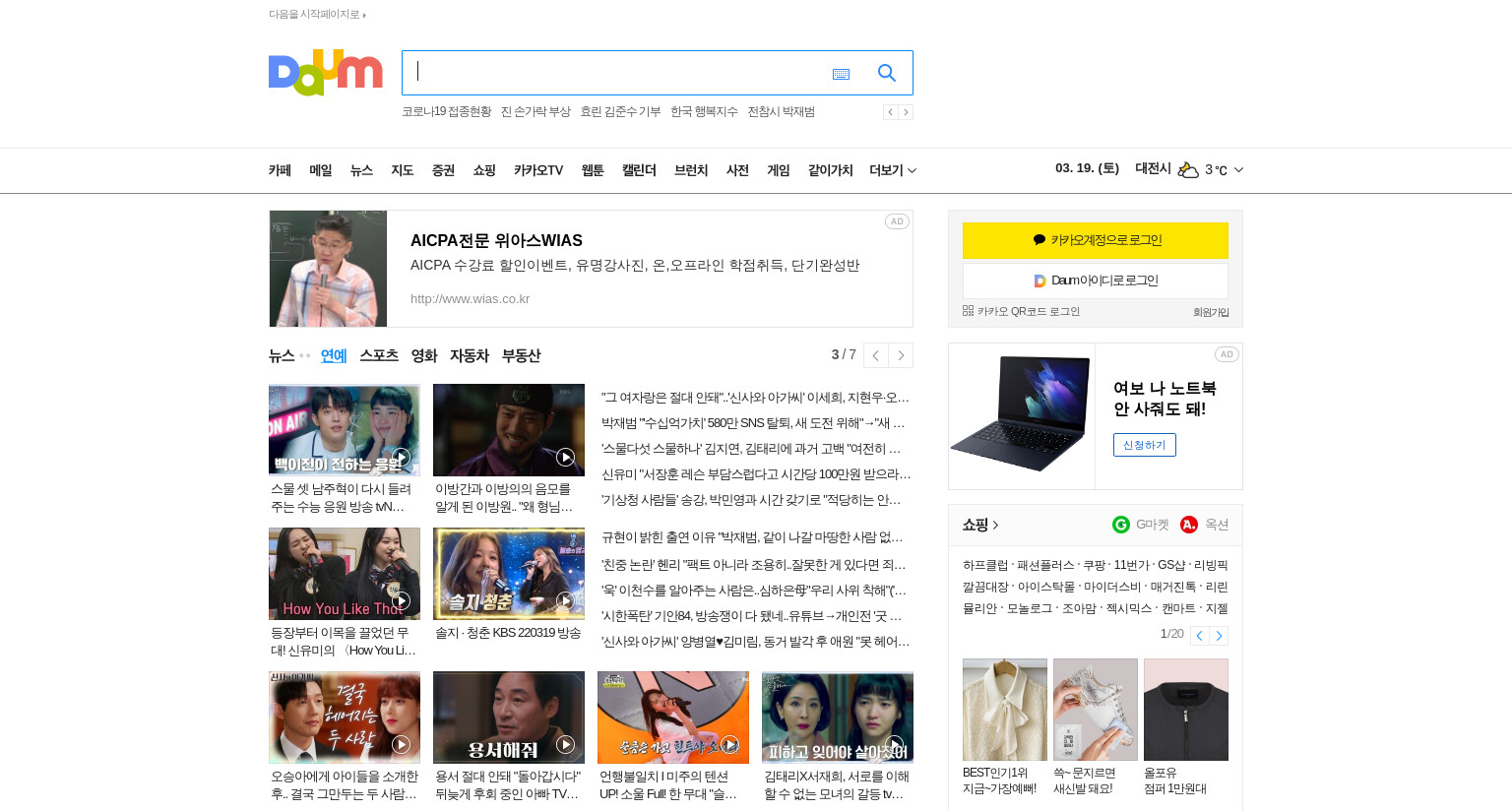This screenshot has width=1512, height=811.
Task: Click the 회원가입 link
Action: point(1211,312)
